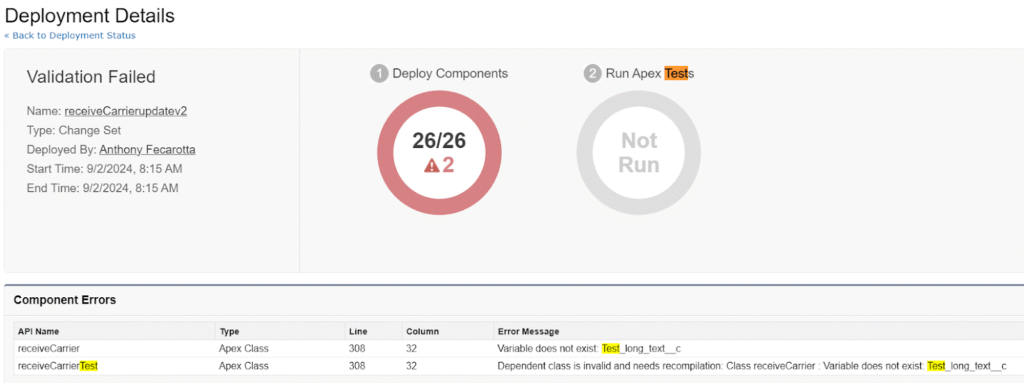Click the Error Message column header
The height and width of the screenshot is (383, 1024).
(528, 331)
